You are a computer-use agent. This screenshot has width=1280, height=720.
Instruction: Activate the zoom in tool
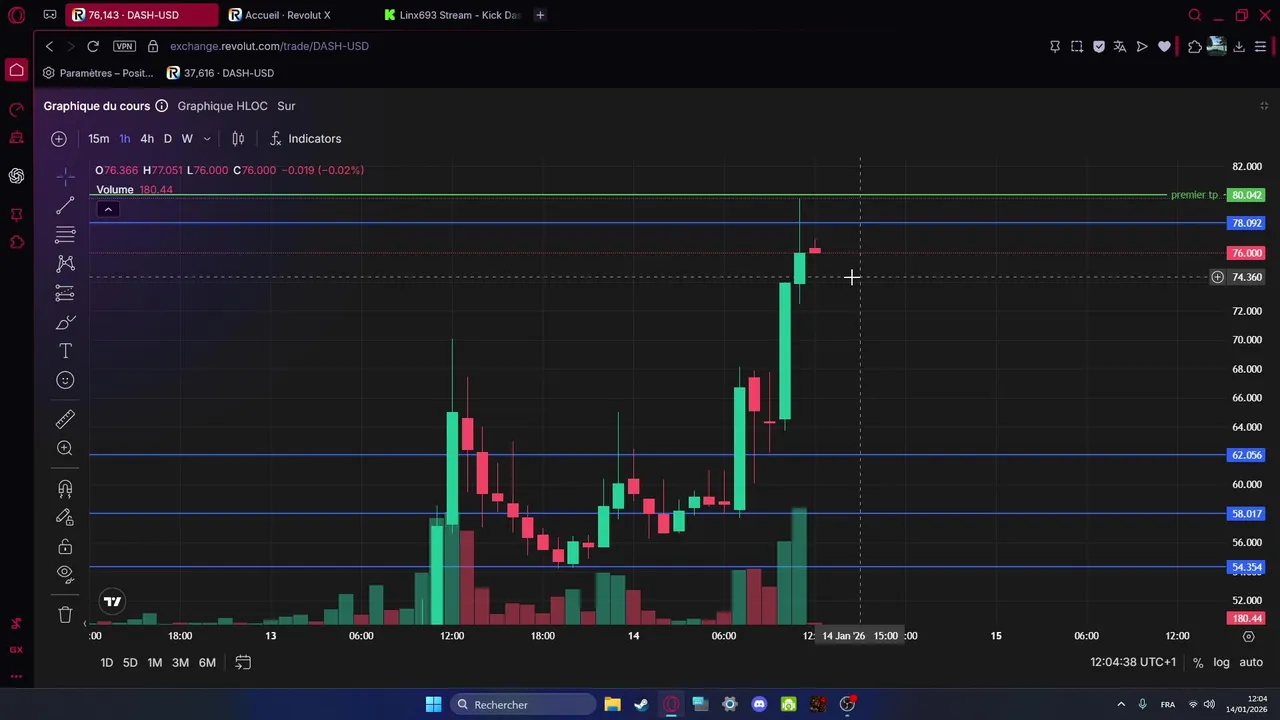click(x=65, y=448)
